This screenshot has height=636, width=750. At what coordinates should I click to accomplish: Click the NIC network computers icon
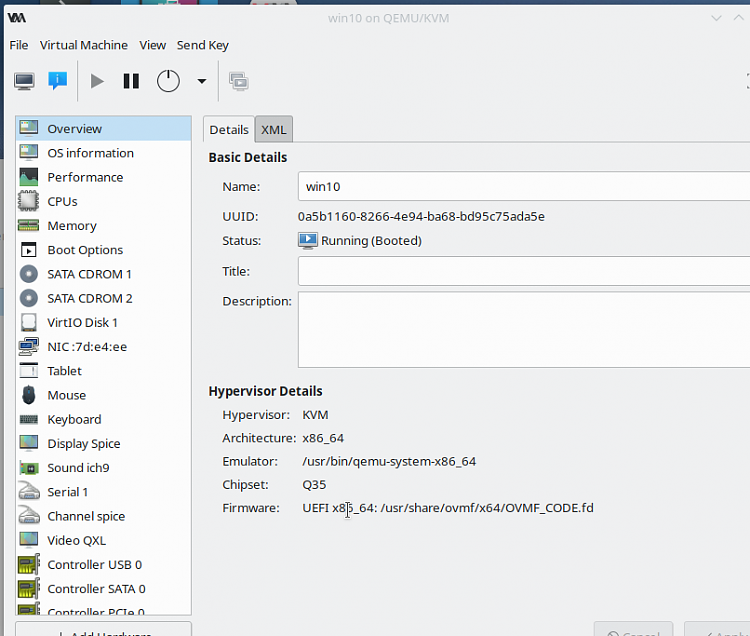point(28,347)
